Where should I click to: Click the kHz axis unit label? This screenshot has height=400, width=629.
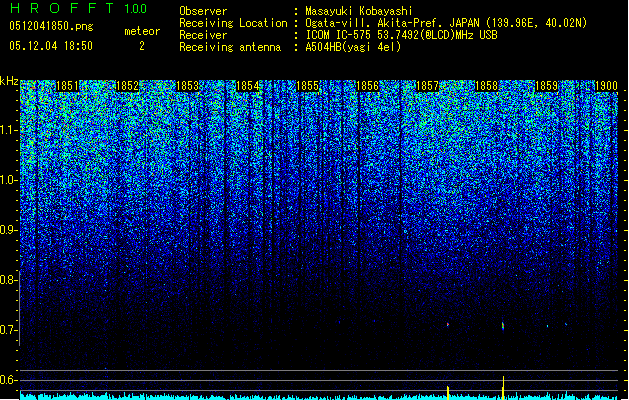9,81
